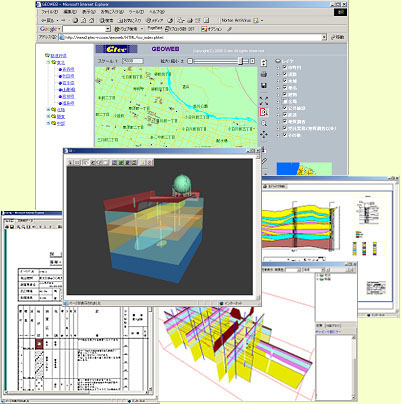401x404 pixels.
Task: Click the red icon ending 3D viewer toolbar
Action: point(150,163)
